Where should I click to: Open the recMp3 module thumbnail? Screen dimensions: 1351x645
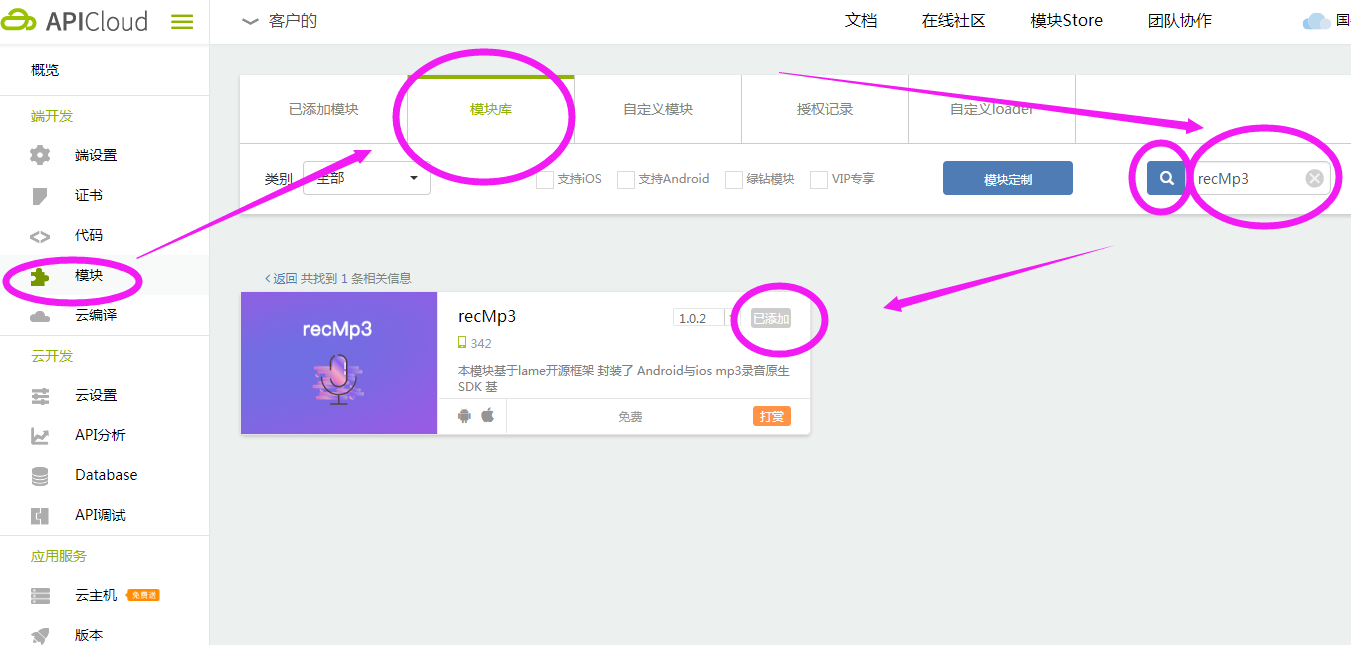(x=339, y=363)
